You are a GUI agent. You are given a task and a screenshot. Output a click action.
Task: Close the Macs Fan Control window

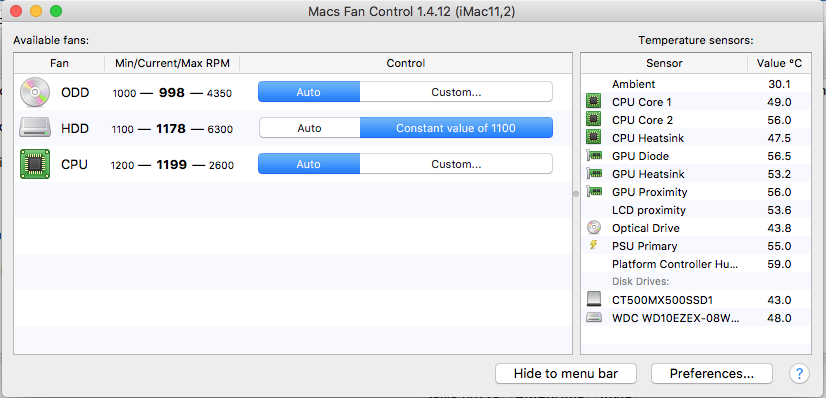[16, 11]
